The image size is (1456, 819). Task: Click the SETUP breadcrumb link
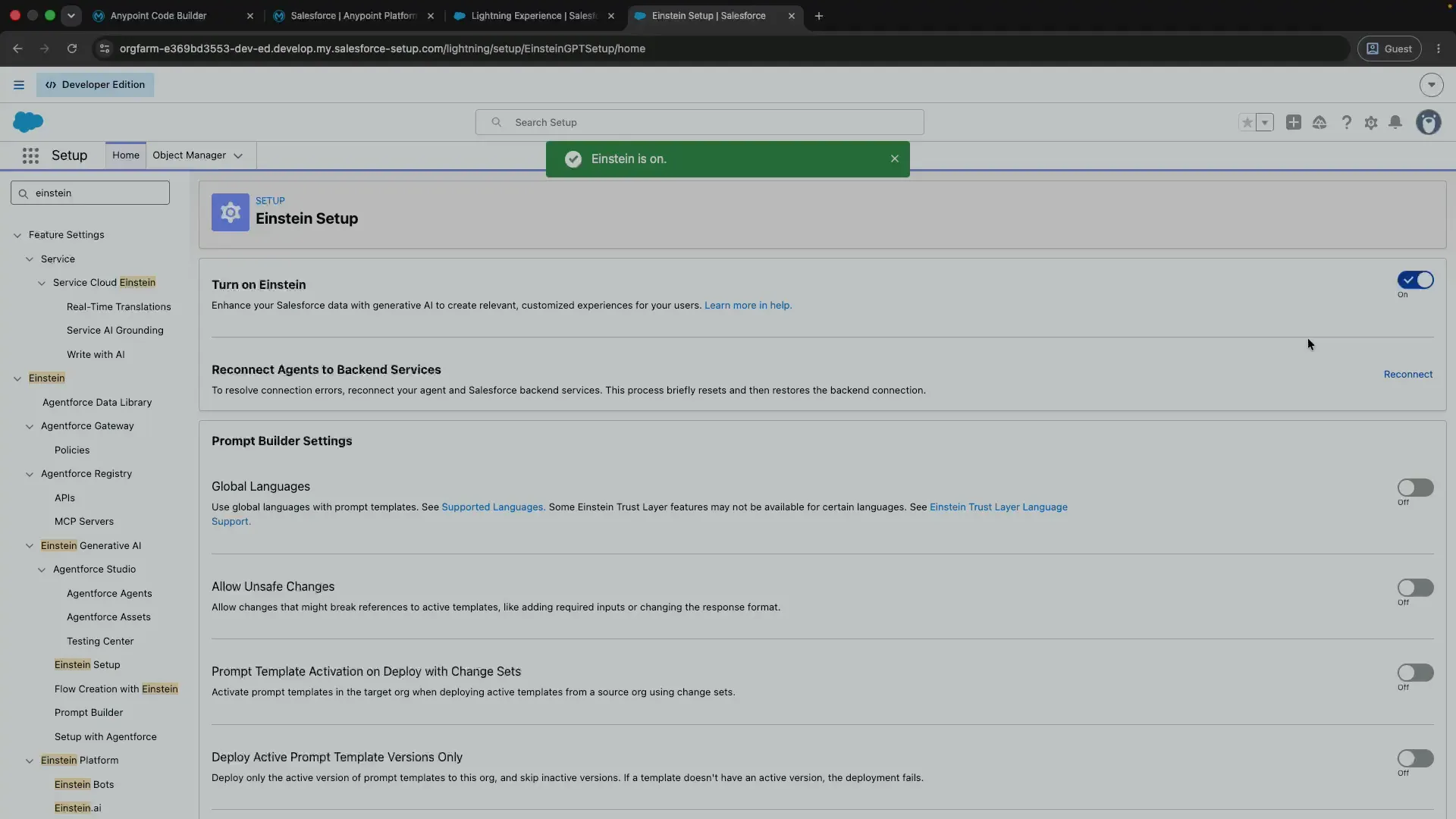point(270,201)
